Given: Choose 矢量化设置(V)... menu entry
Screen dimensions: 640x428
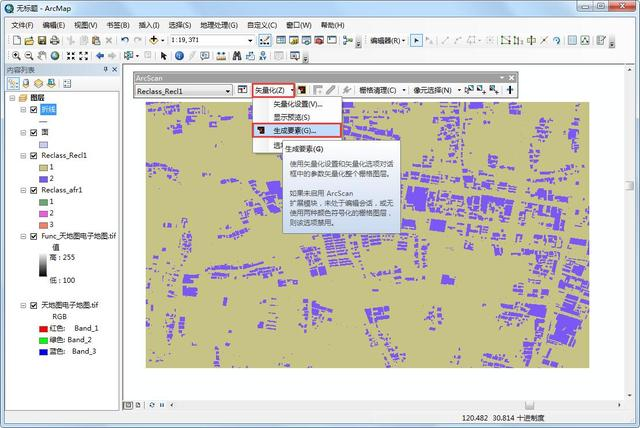Looking at the screenshot, I should (x=297, y=104).
